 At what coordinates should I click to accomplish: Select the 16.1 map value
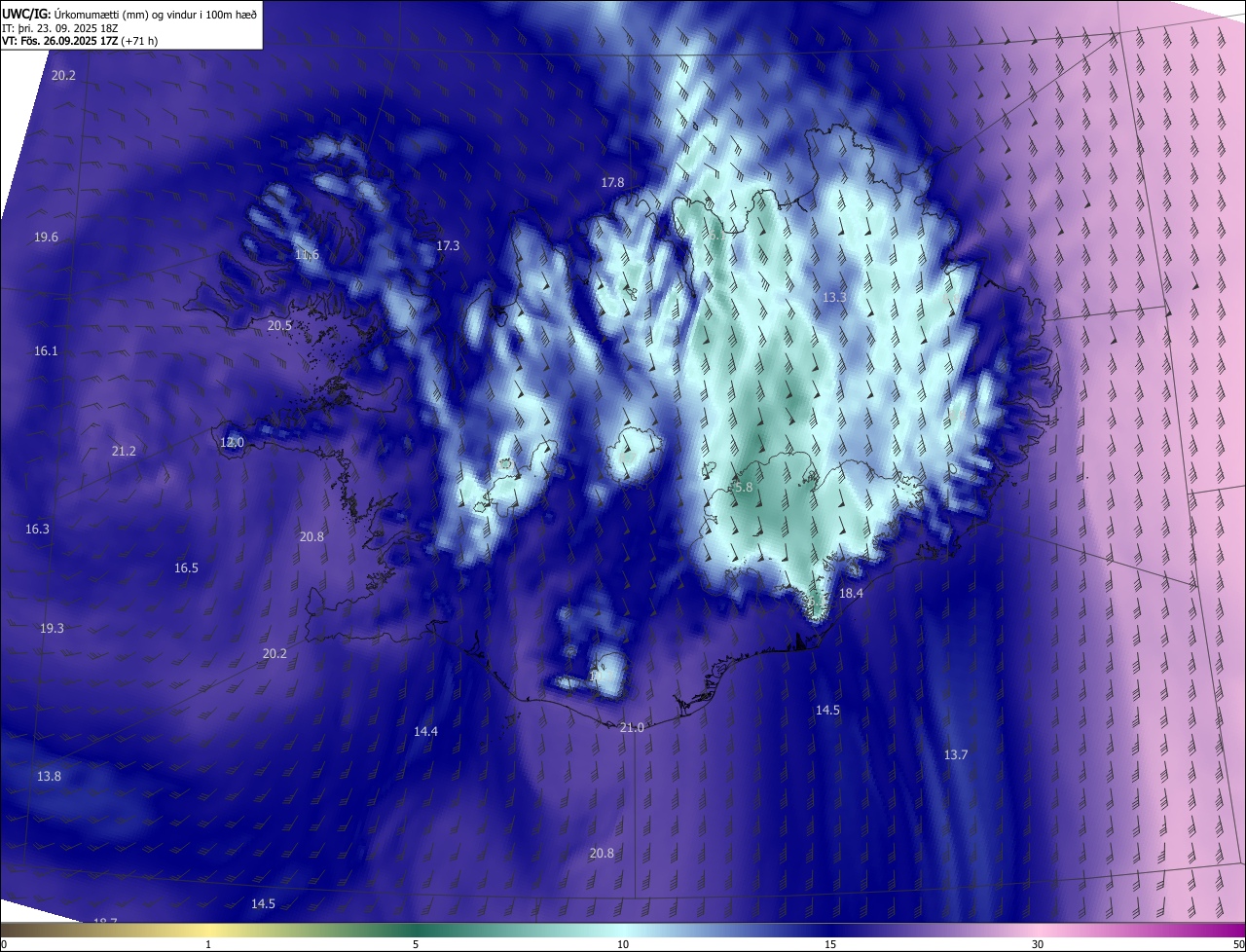[46, 350]
